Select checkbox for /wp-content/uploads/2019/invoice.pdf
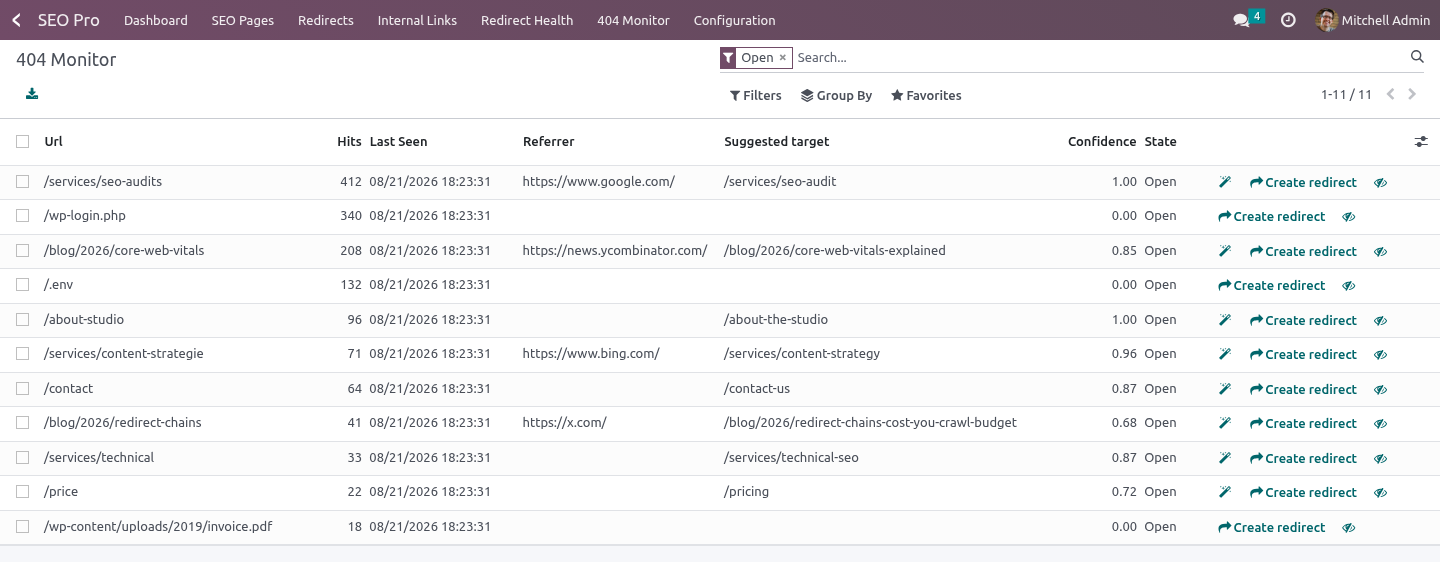The width and height of the screenshot is (1440, 562). pyautogui.click(x=22, y=527)
